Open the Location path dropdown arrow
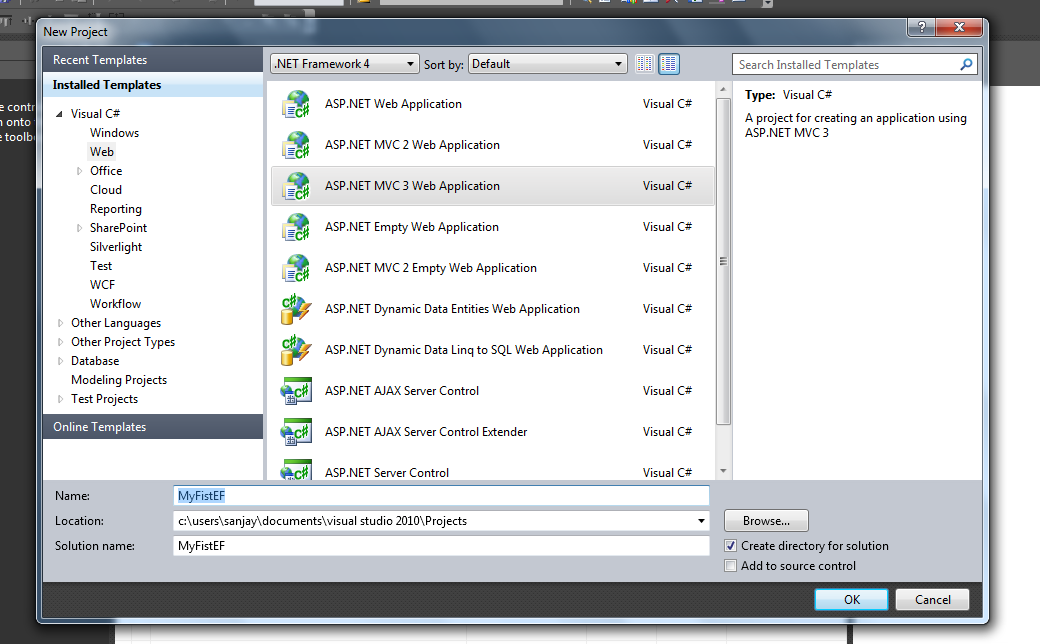This screenshot has height=644, width=1040. 701,521
